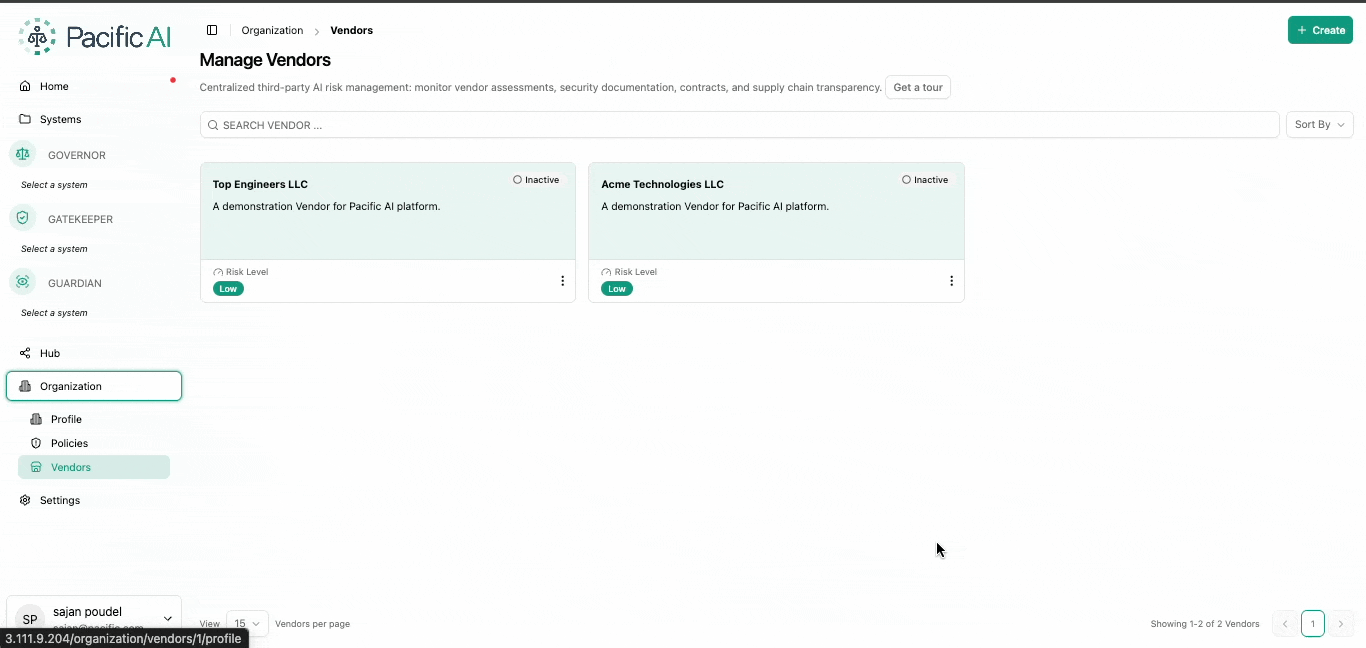Screen dimensions: 1366x648
Task: Click 'Showing 1-2 of 2 Vendors' text
Action: click(x=1205, y=624)
